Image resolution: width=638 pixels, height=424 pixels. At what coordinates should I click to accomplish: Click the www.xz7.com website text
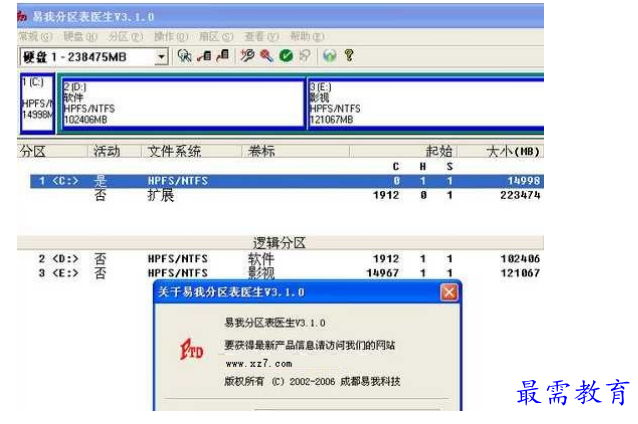[259, 363]
